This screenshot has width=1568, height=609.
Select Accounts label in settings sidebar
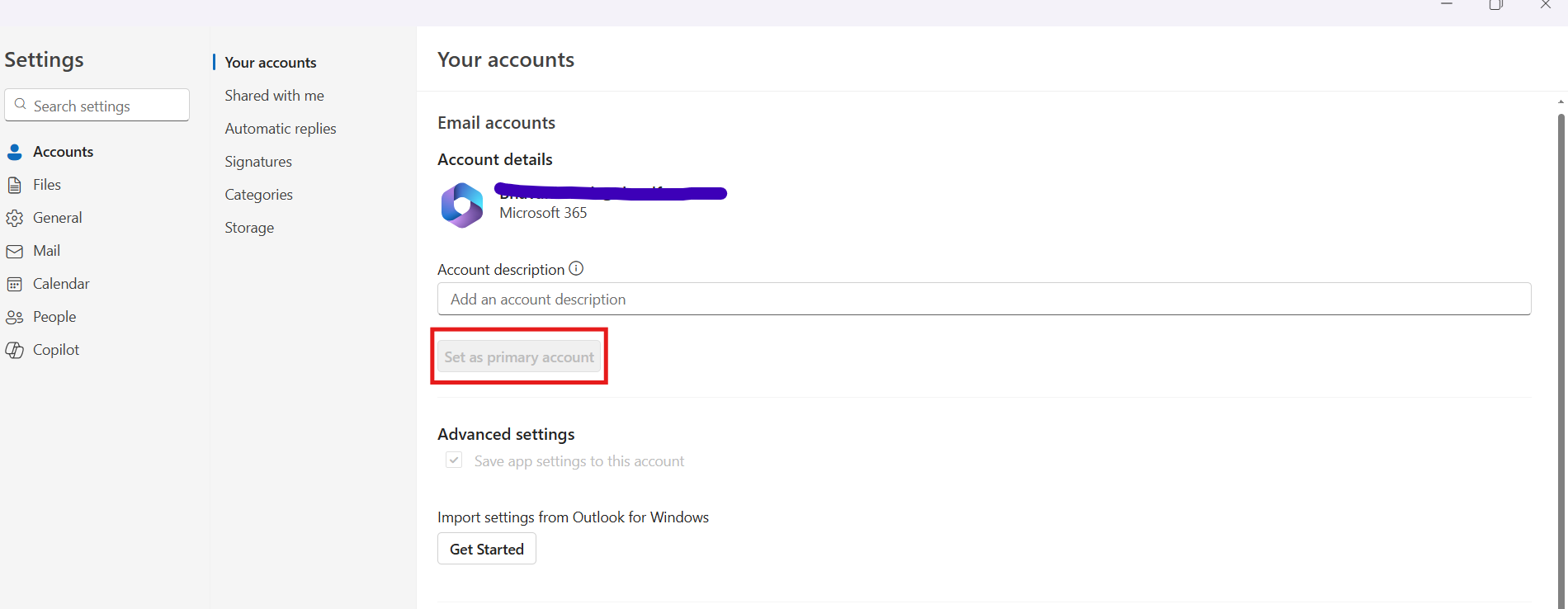click(x=63, y=152)
